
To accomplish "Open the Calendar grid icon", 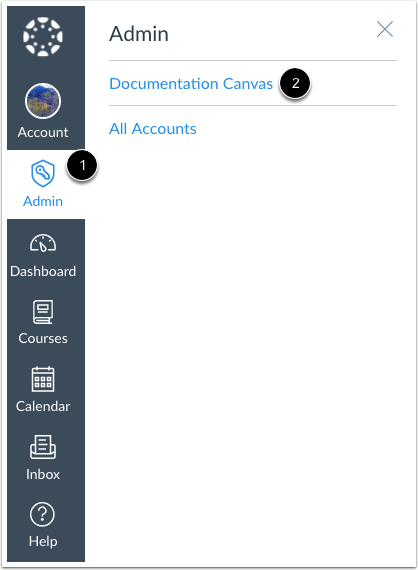I will (43, 379).
